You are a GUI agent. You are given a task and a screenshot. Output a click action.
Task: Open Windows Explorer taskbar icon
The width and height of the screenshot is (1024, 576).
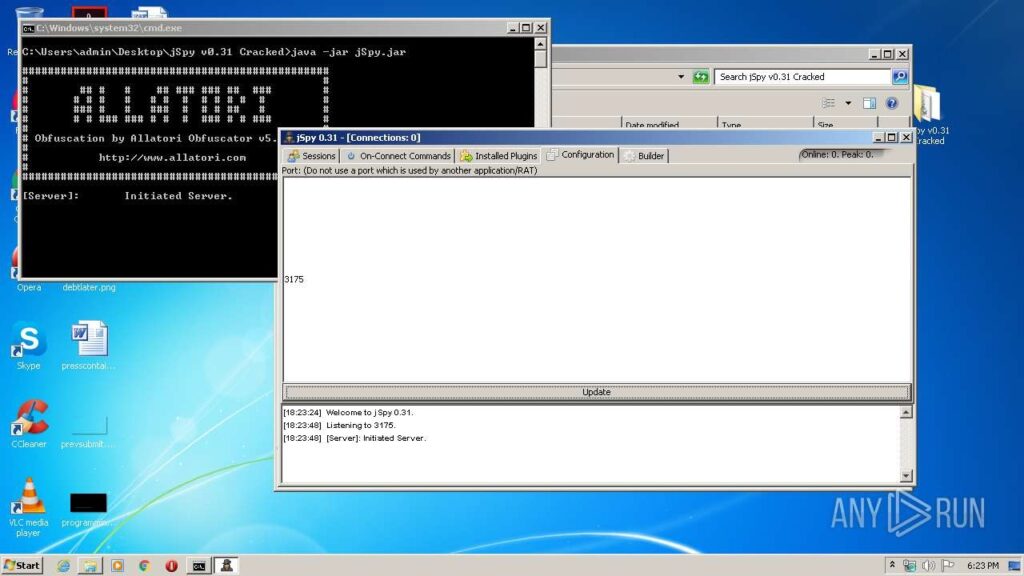tap(90, 566)
